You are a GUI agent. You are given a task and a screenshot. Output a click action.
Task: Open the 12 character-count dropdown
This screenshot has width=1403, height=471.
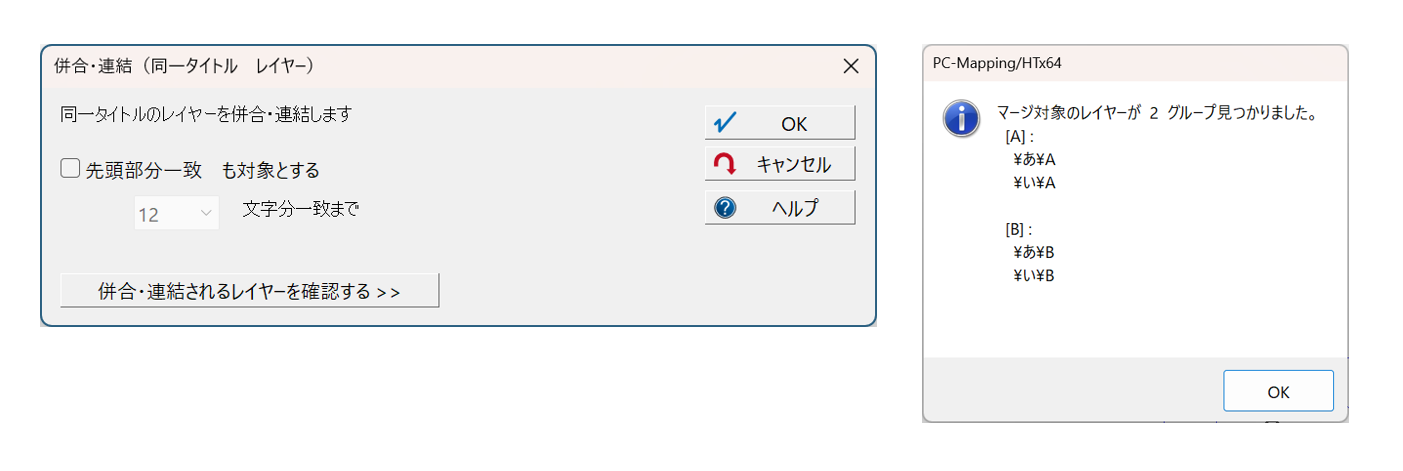[x=177, y=213]
